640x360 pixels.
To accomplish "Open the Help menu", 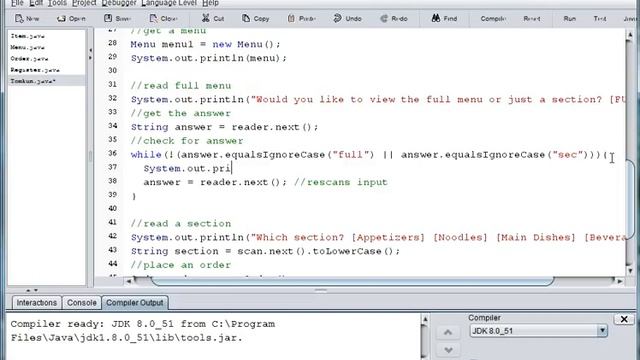I will (x=210, y=3).
